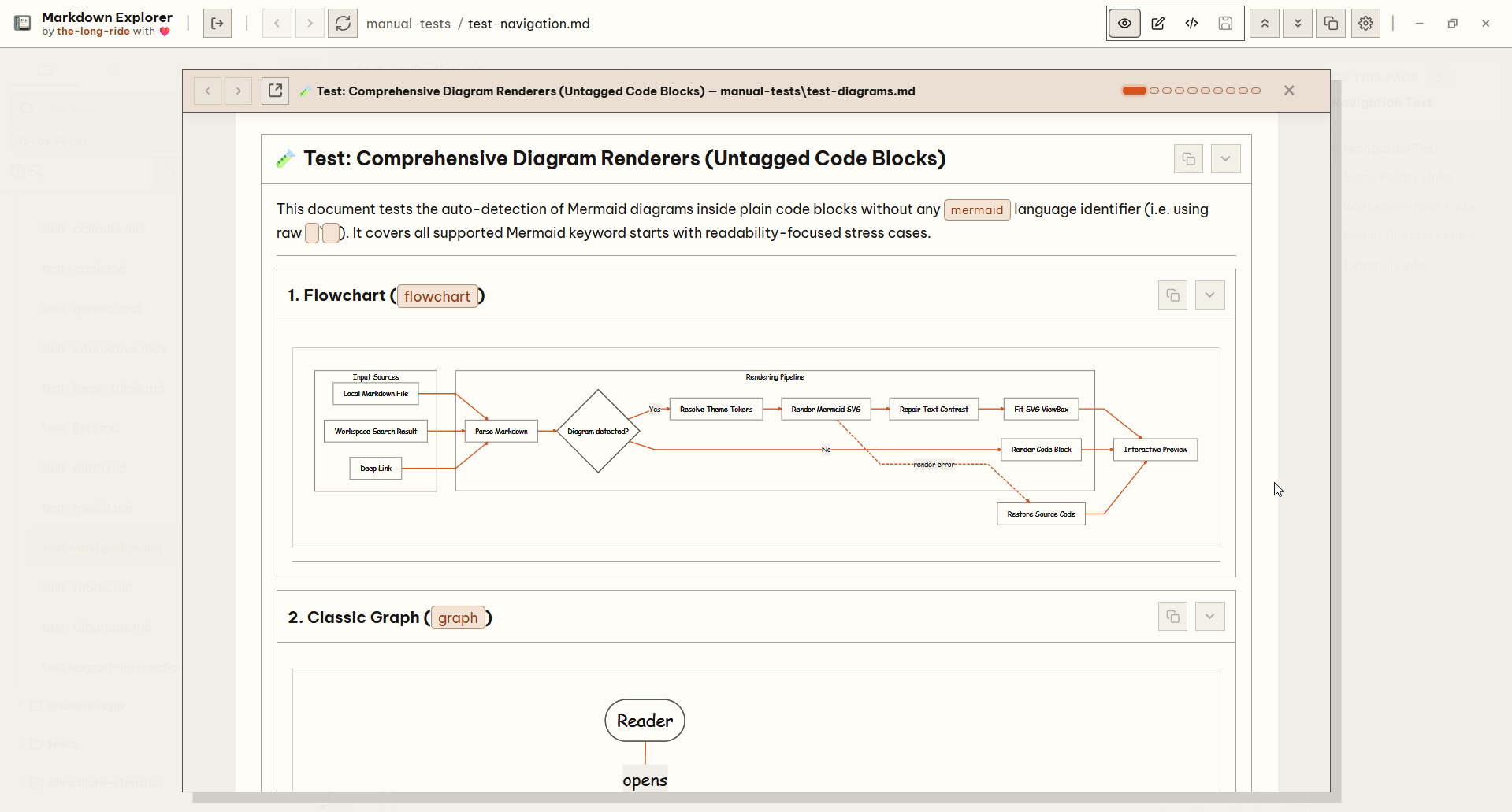Switch to source code view icon
This screenshot has width=1512, height=812.
click(x=1191, y=24)
